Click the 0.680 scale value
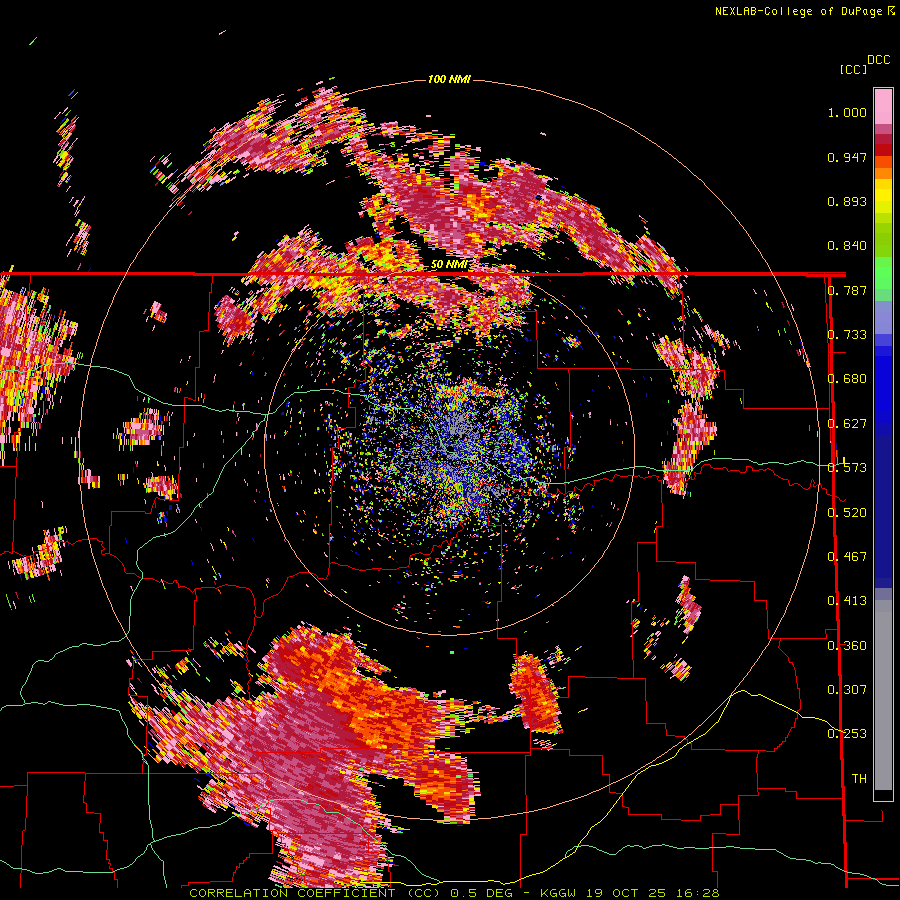 [847, 379]
